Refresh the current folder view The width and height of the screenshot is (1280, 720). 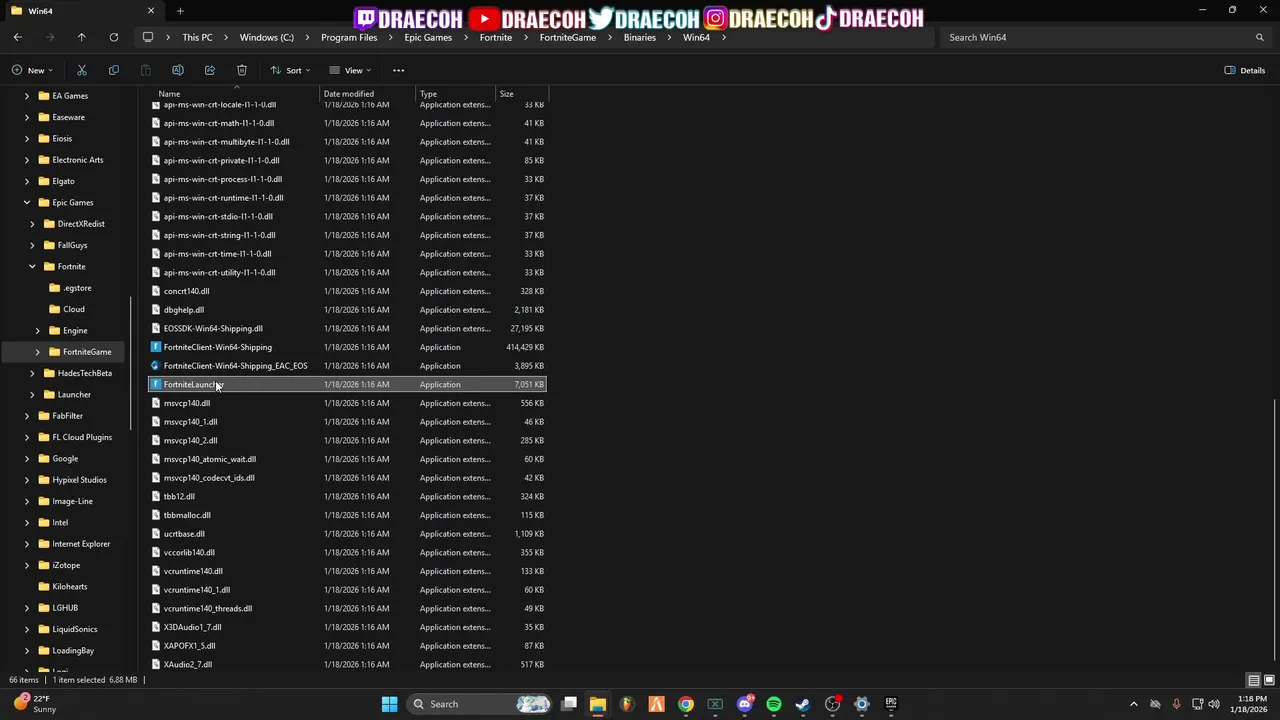[114, 37]
